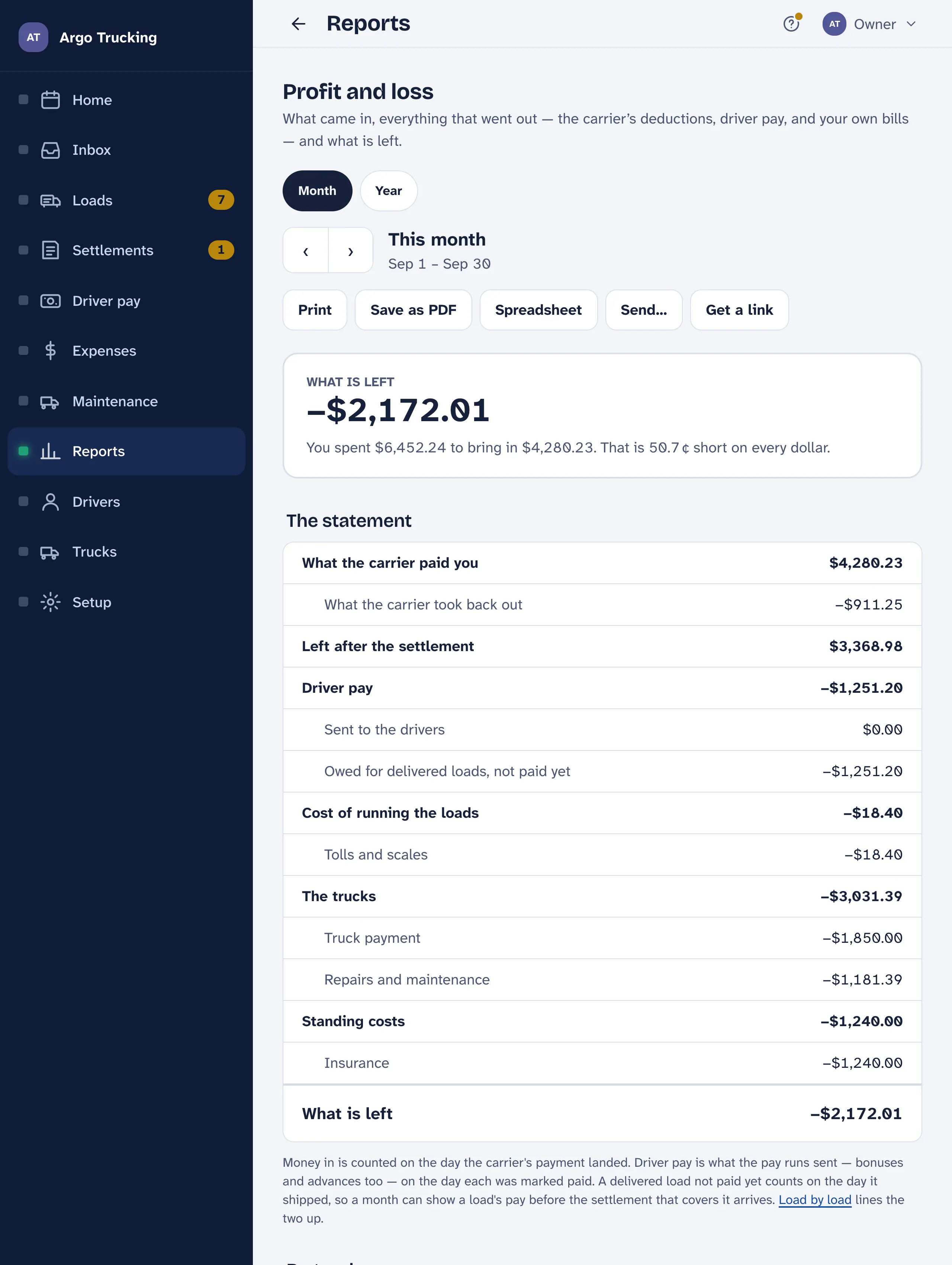This screenshot has height=1265, width=952.
Task: Click the 'Truck payment' row
Action: 602,938
